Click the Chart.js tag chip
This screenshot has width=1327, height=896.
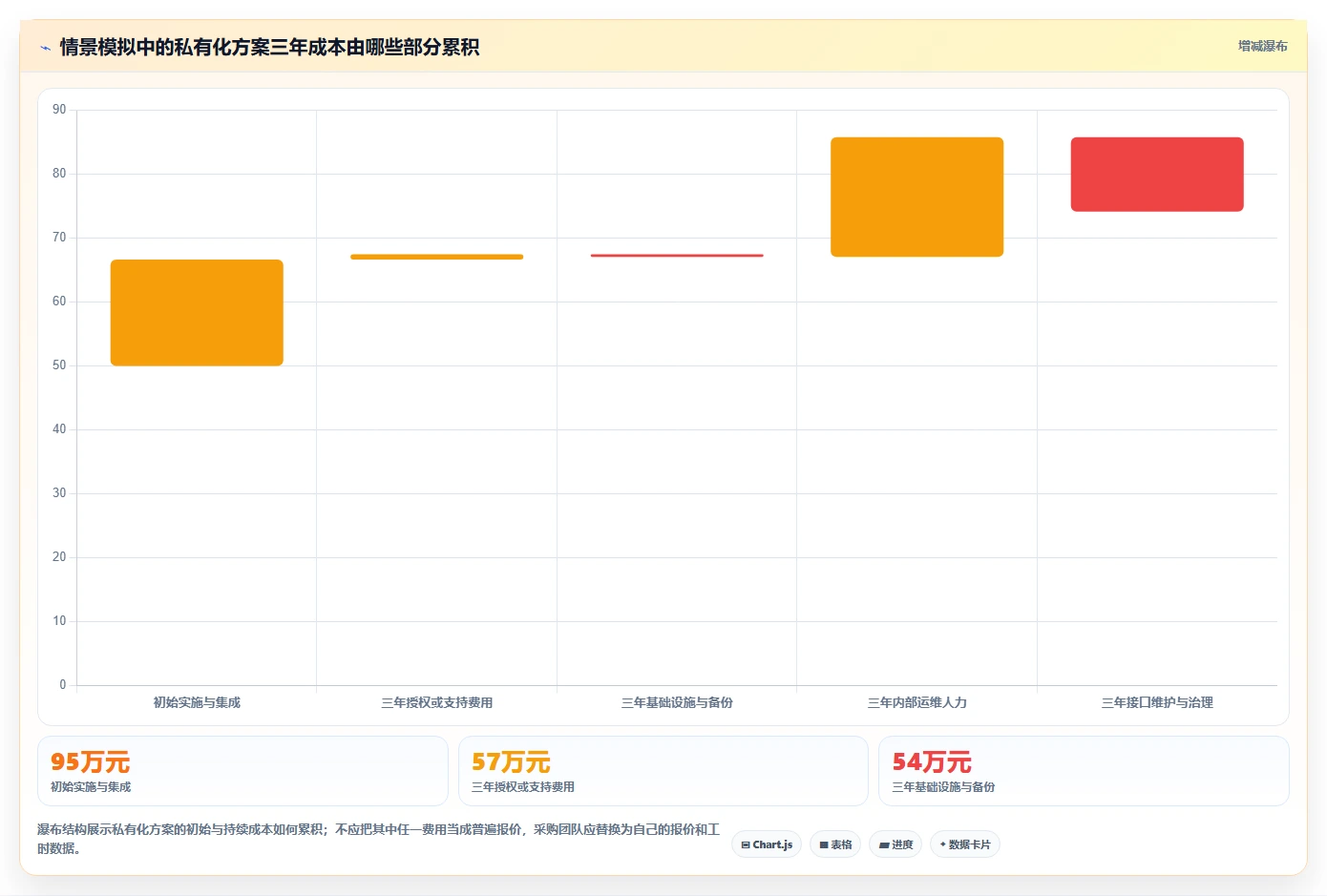(767, 844)
